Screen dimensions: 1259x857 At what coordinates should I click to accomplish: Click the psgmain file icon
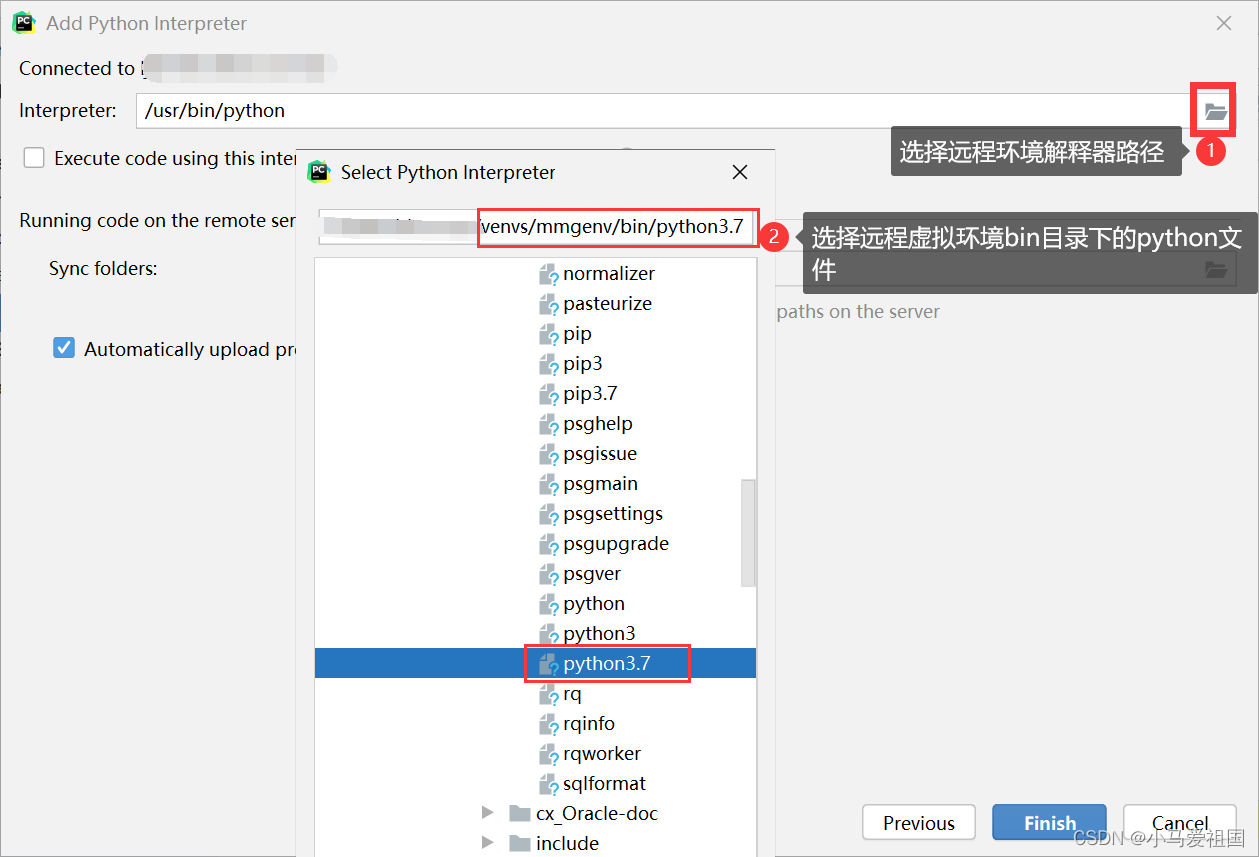pos(548,484)
